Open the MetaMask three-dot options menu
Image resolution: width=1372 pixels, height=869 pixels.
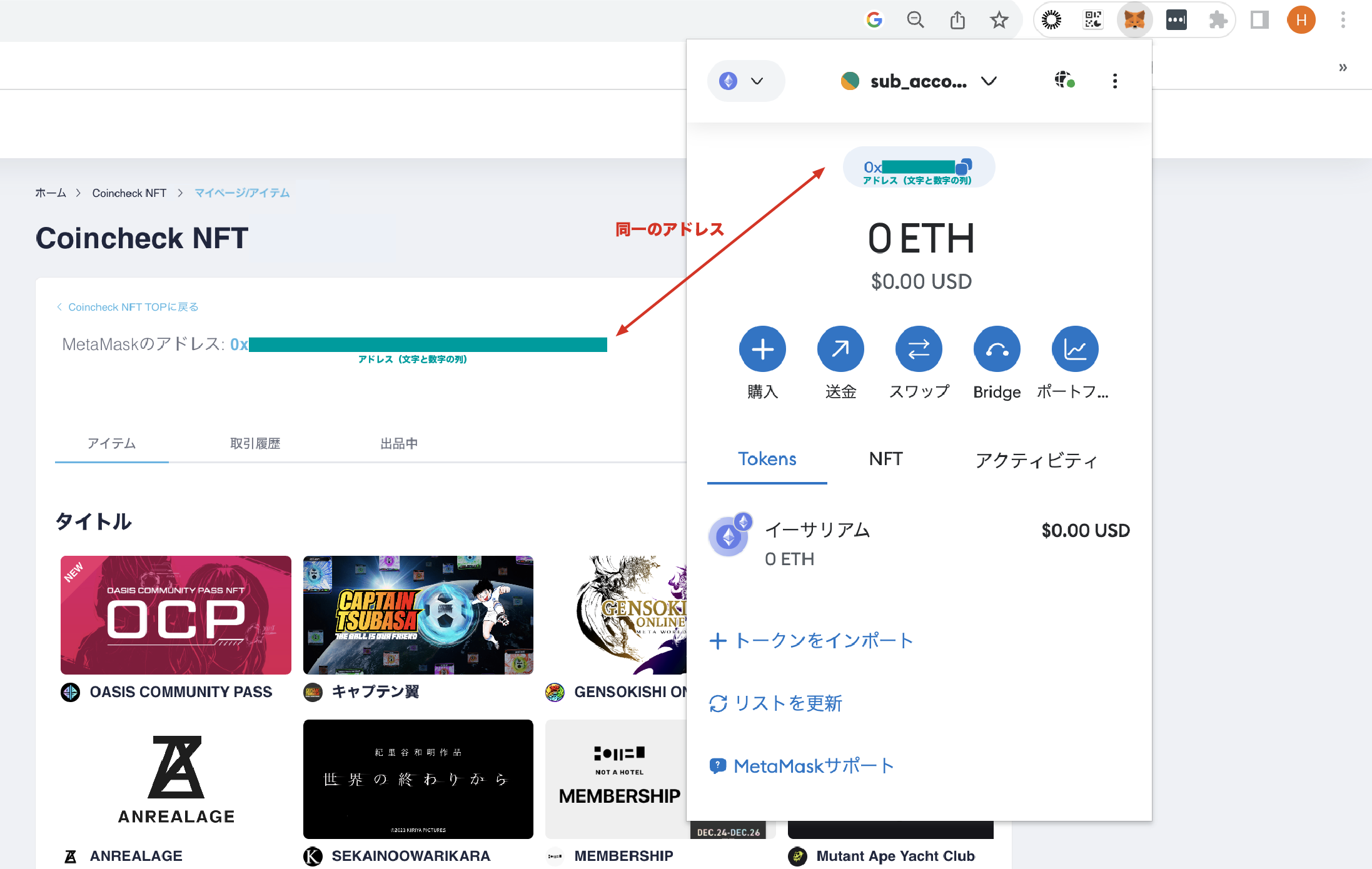tap(1114, 81)
